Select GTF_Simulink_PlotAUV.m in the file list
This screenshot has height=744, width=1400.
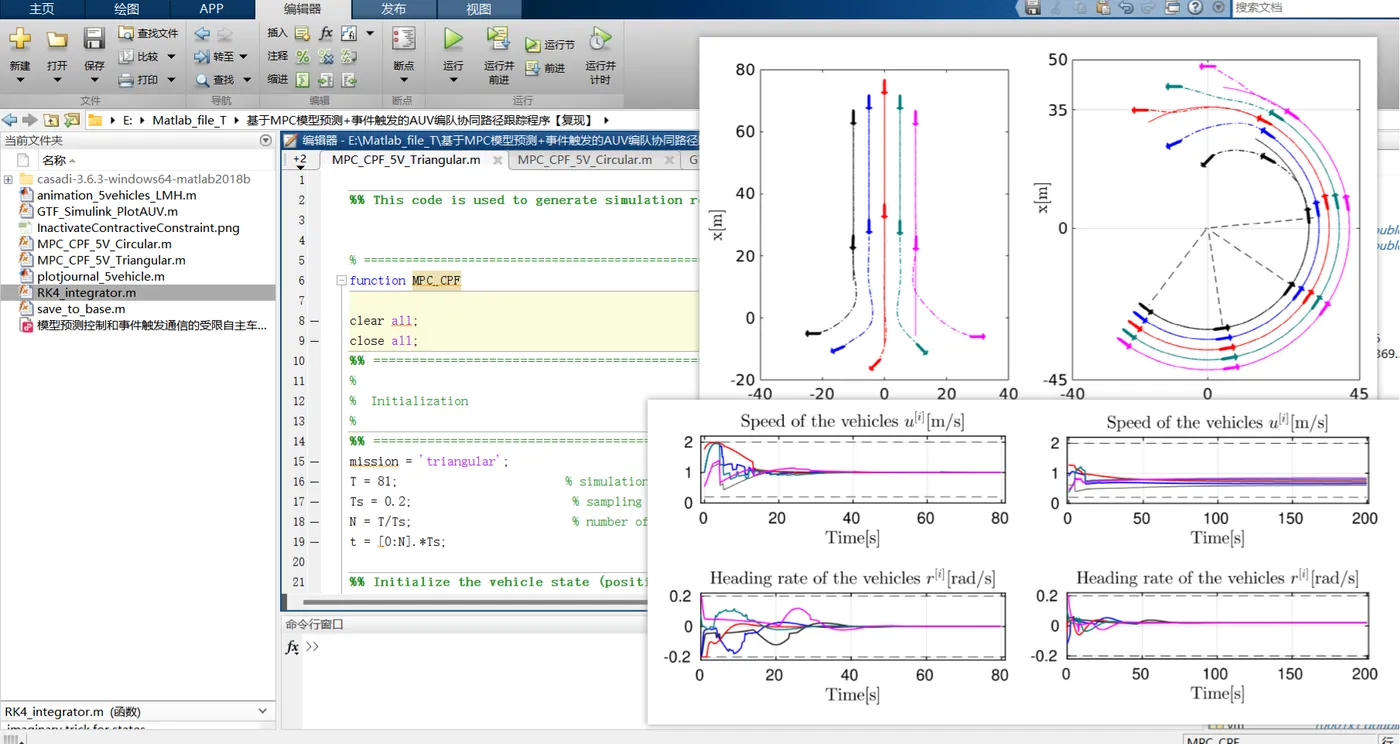[x=107, y=211]
